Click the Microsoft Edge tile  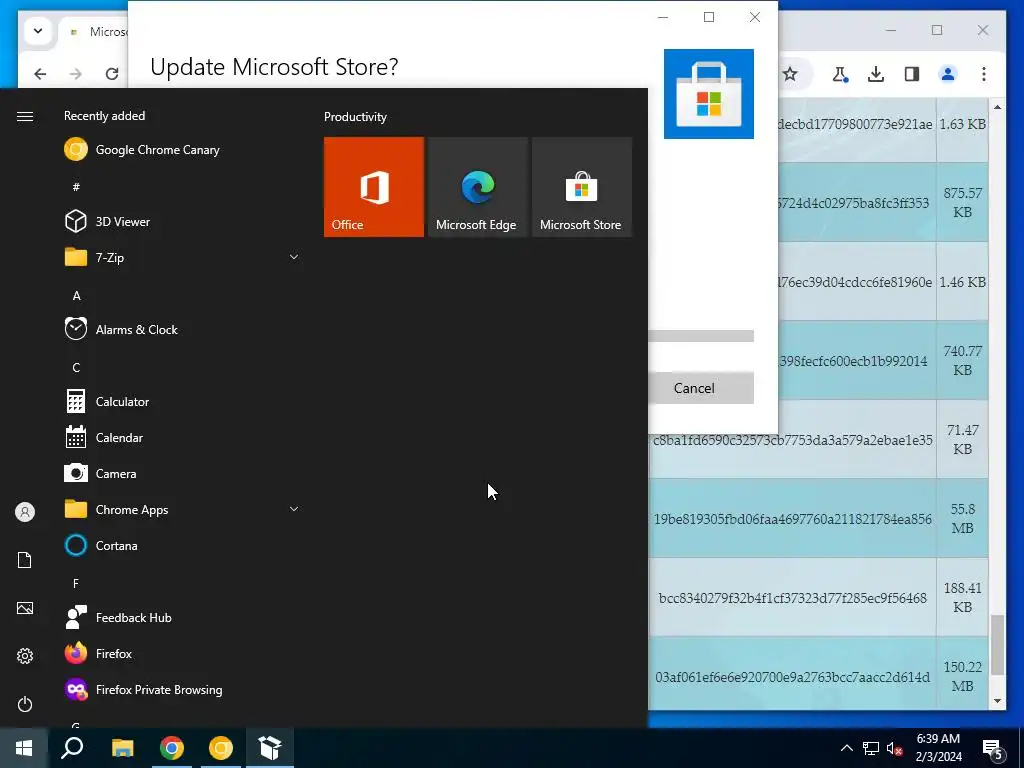coord(477,187)
